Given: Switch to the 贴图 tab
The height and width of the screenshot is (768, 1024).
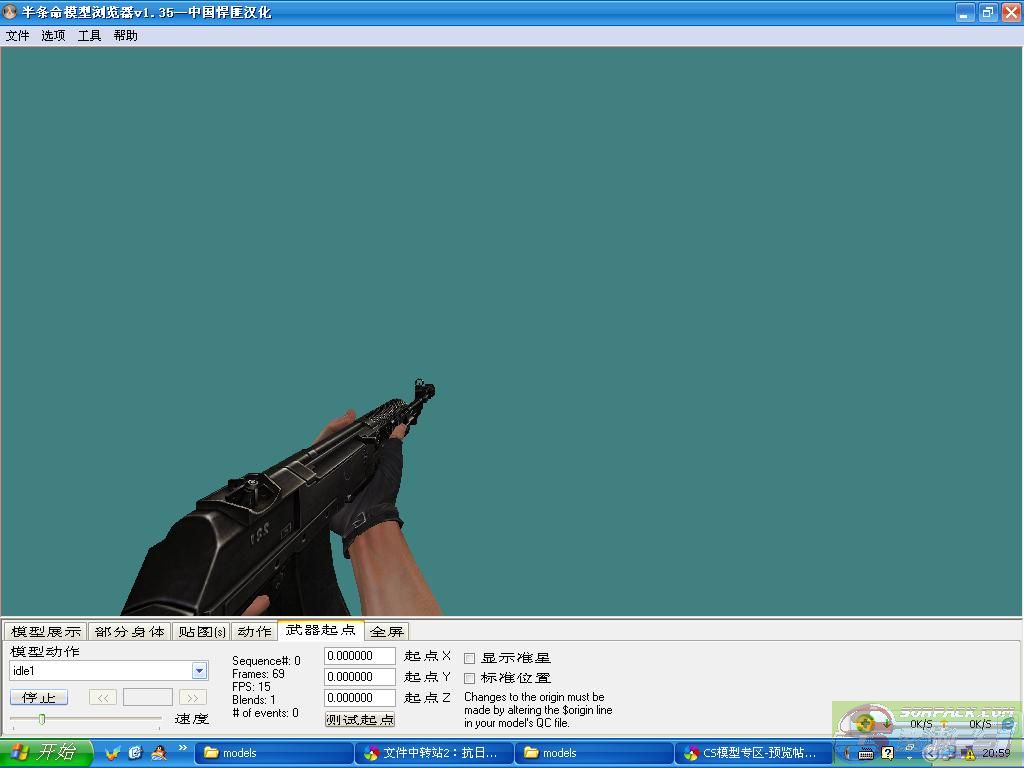Looking at the screenshot, I should [202, 631].
